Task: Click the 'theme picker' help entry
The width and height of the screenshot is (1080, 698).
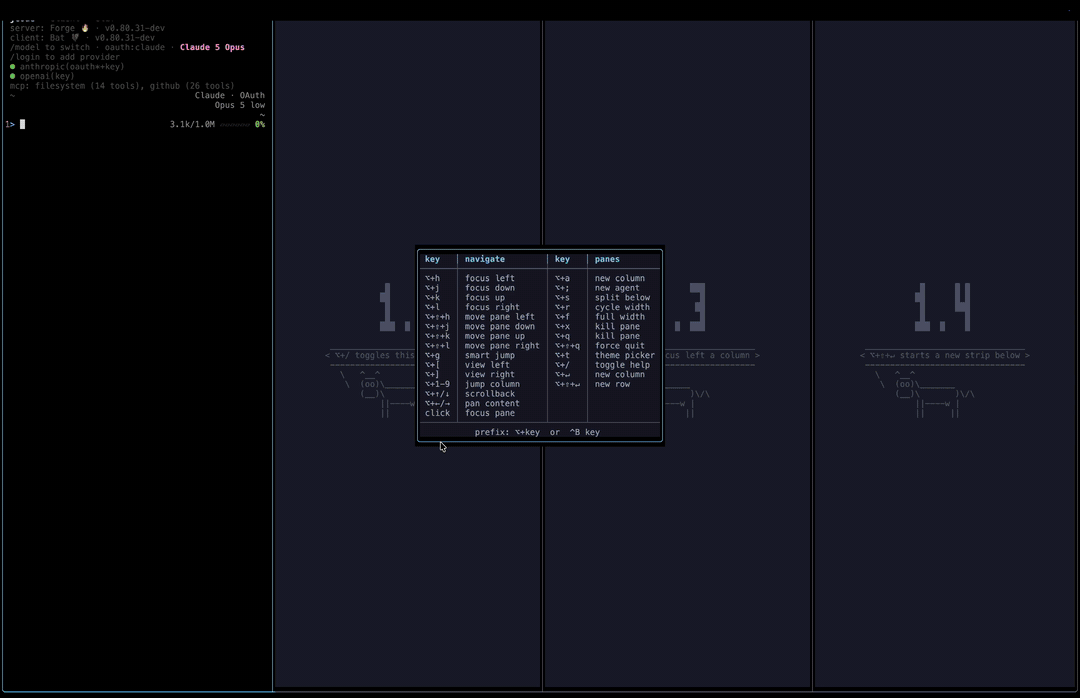Action: coord(625,356)
